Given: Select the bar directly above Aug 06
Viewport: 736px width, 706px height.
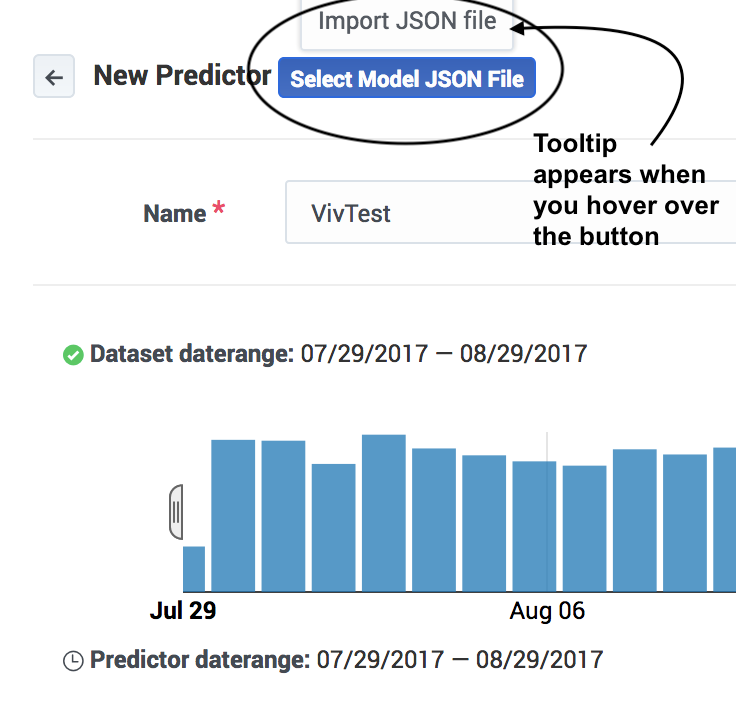Looking at the screenshot, I should tap(534, 526).
